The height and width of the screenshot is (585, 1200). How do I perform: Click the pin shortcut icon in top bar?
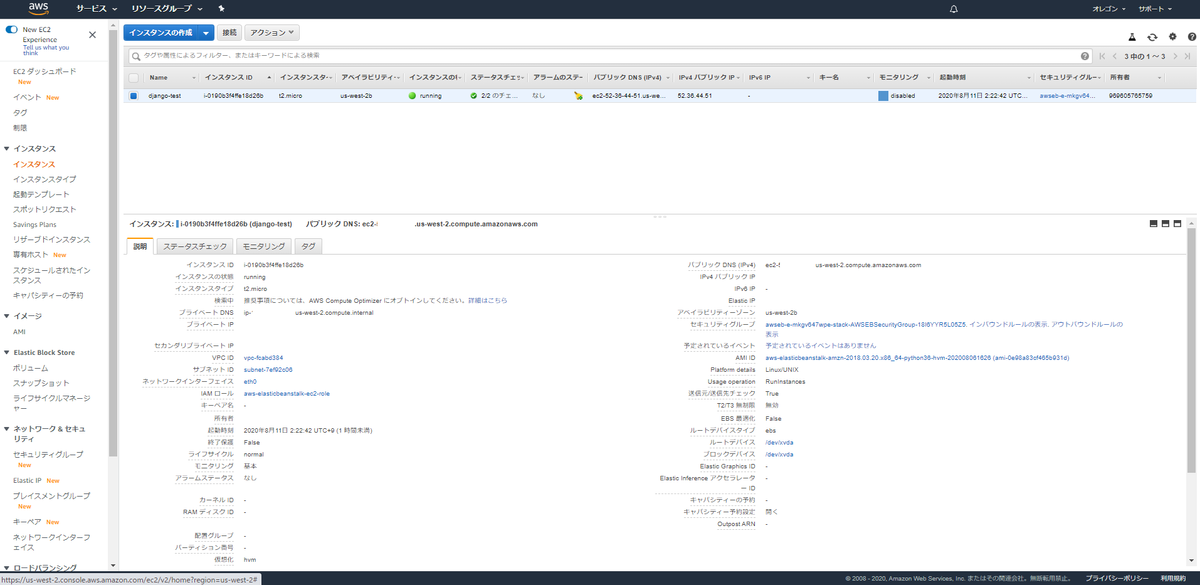pos(220,8)
